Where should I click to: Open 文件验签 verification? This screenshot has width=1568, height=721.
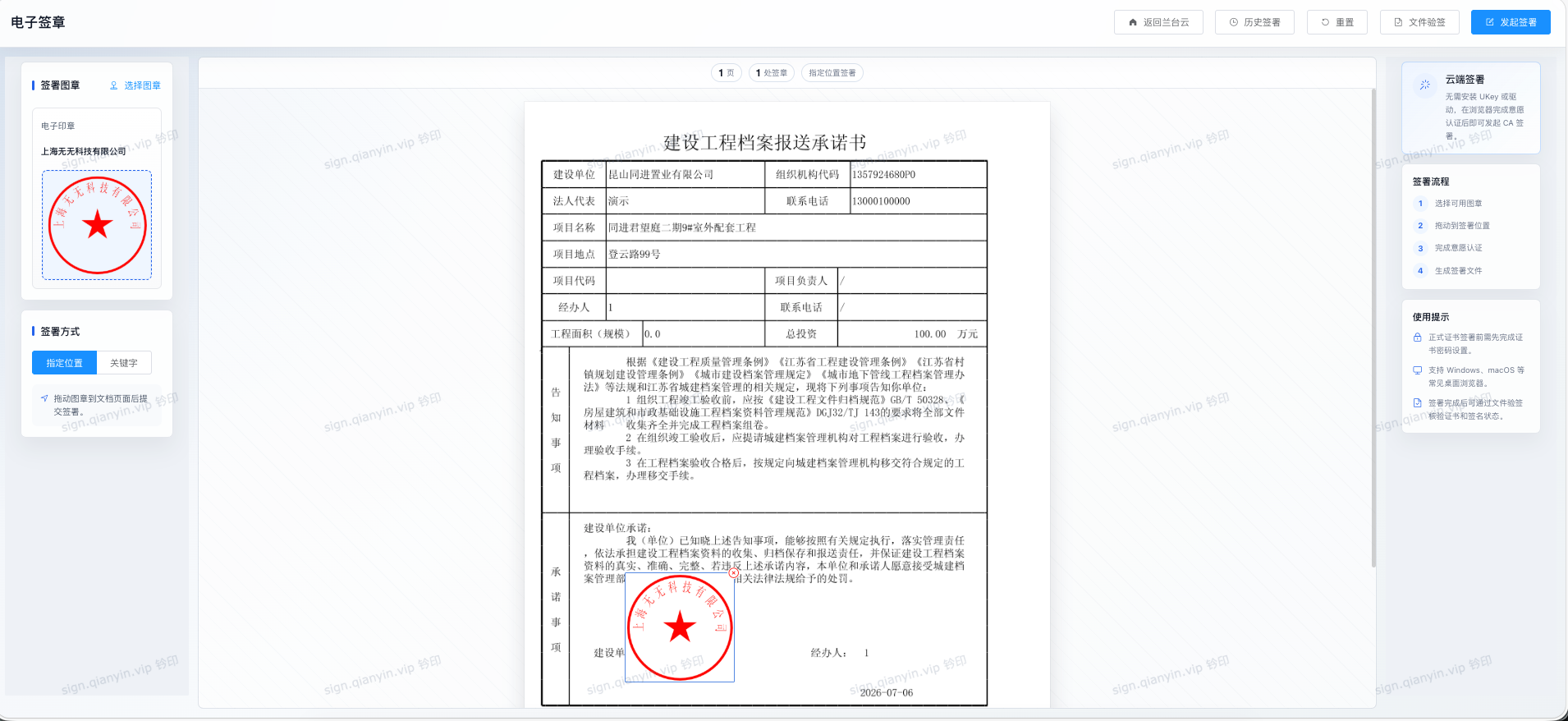[1419, 22]
